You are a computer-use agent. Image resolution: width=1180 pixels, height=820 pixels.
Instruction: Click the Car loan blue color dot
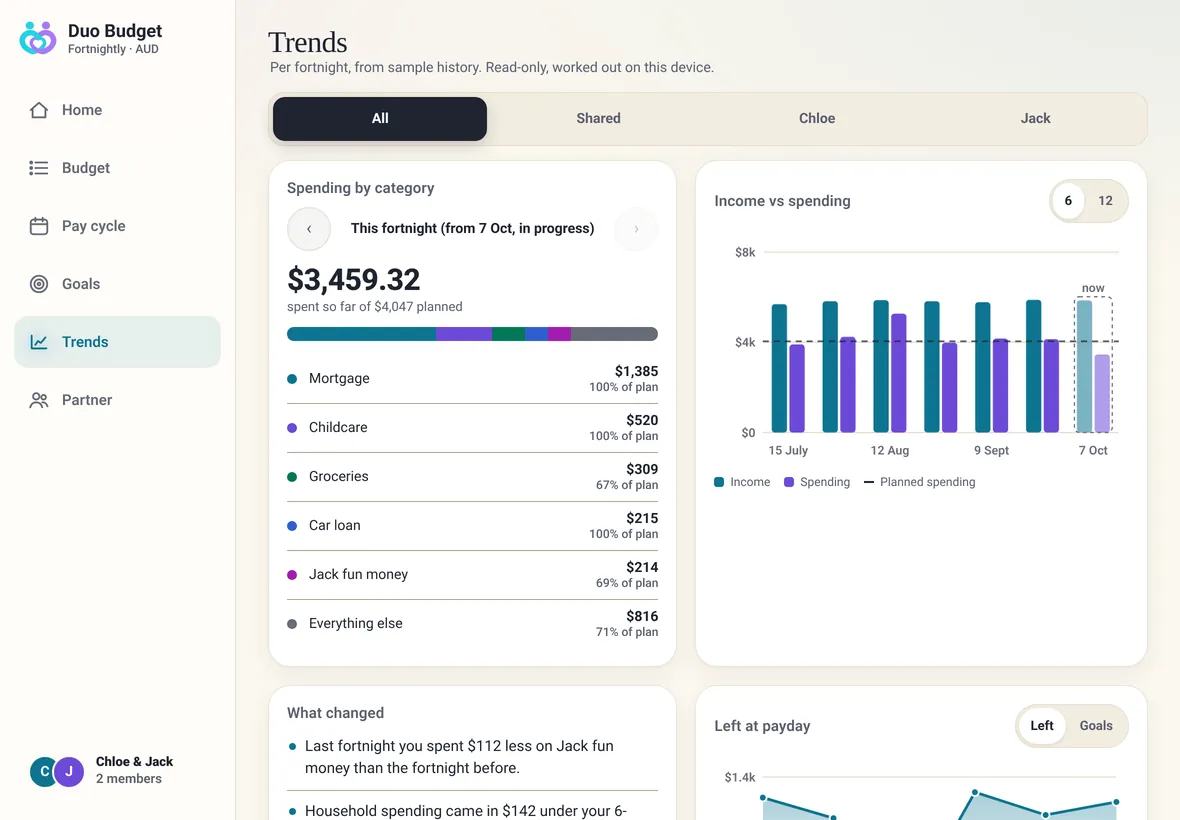point(292,526)
